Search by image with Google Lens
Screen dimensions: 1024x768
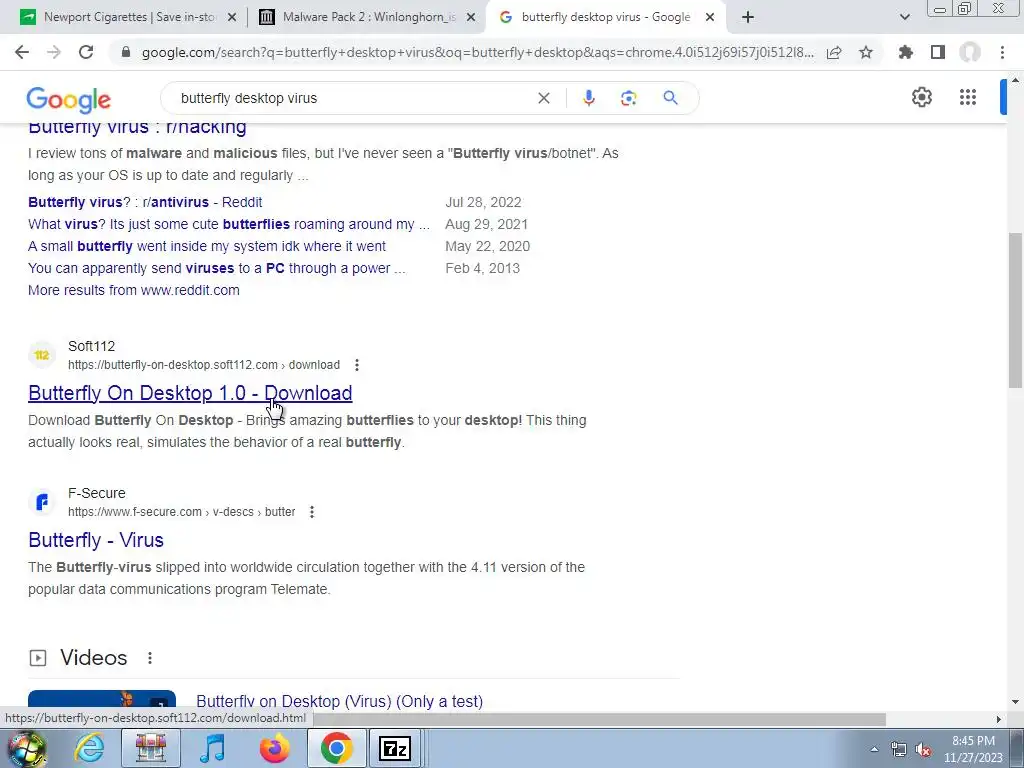628,98
